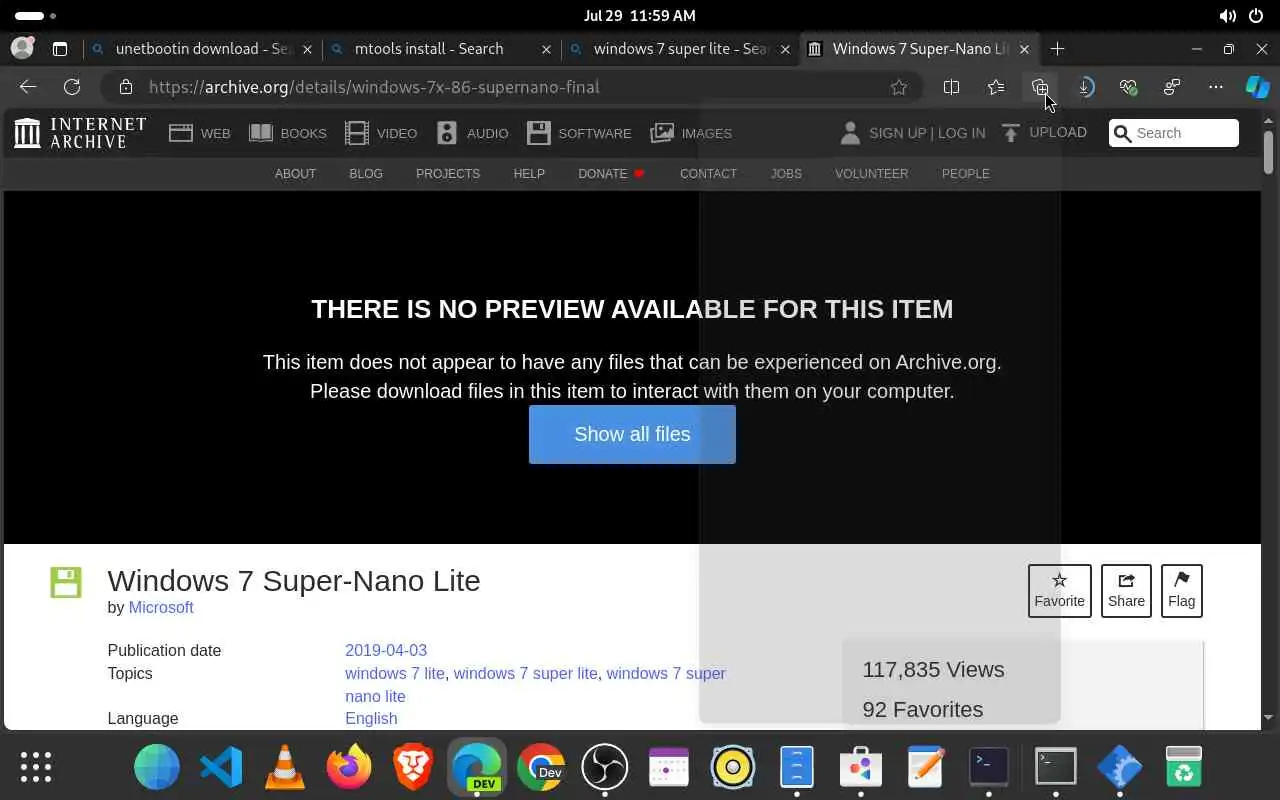
Task: Click the LOG IN link
Action: [x=961, y=133]
